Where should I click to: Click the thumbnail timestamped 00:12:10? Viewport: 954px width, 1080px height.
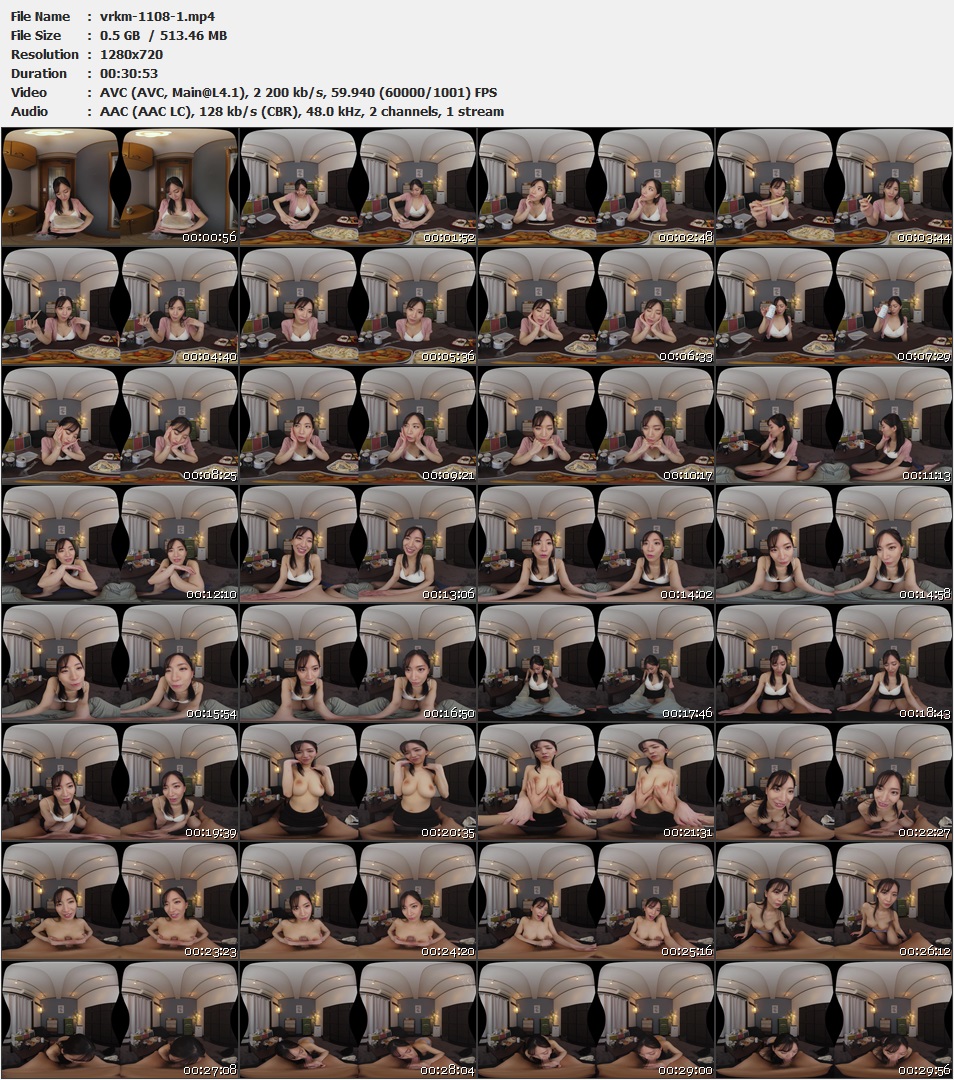click(120, 543)
